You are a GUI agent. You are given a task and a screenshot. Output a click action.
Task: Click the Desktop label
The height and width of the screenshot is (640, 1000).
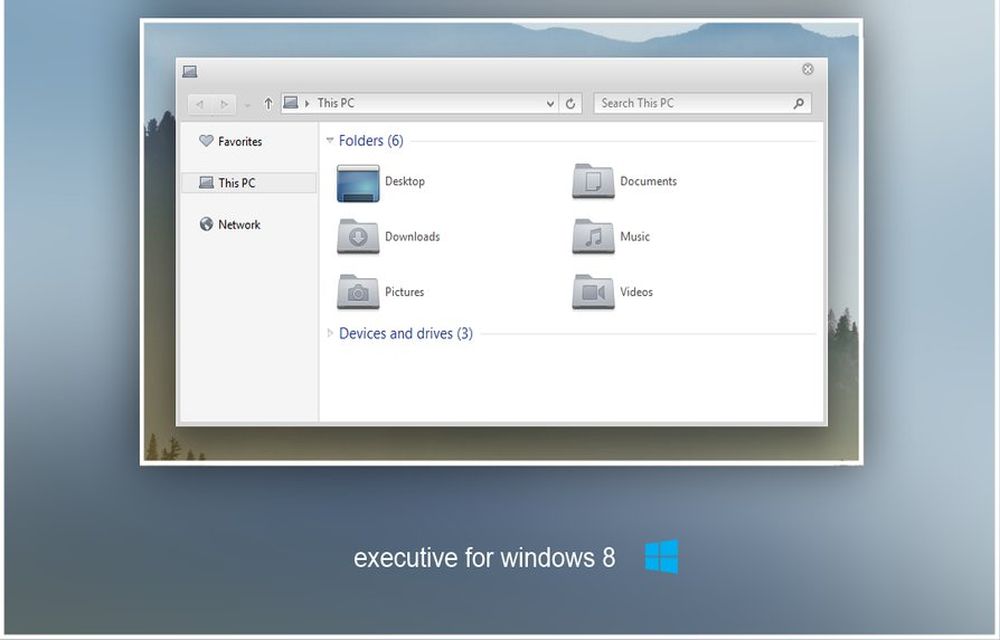(405, 181)
